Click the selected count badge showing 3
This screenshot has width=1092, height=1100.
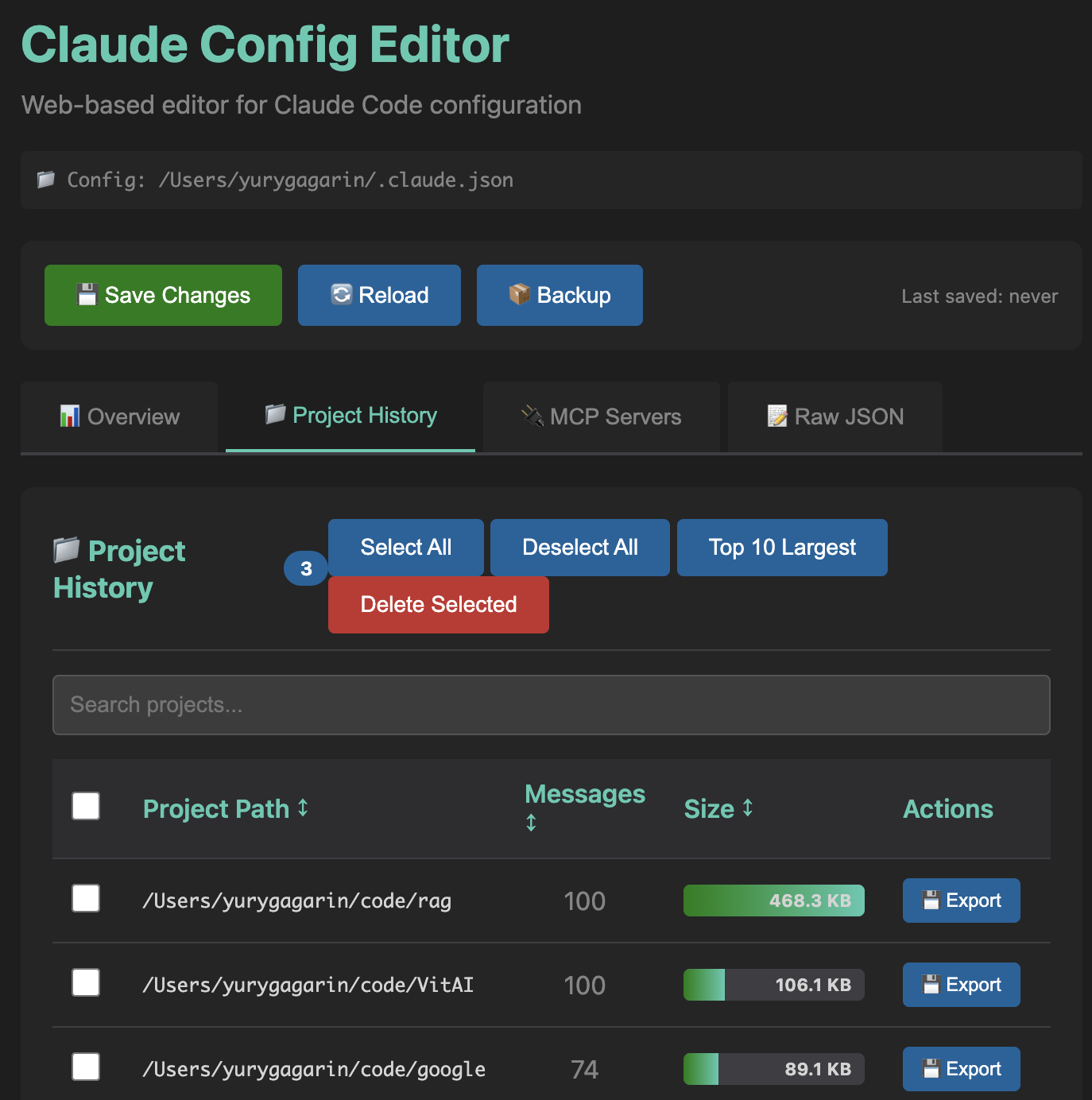point(306,568)
